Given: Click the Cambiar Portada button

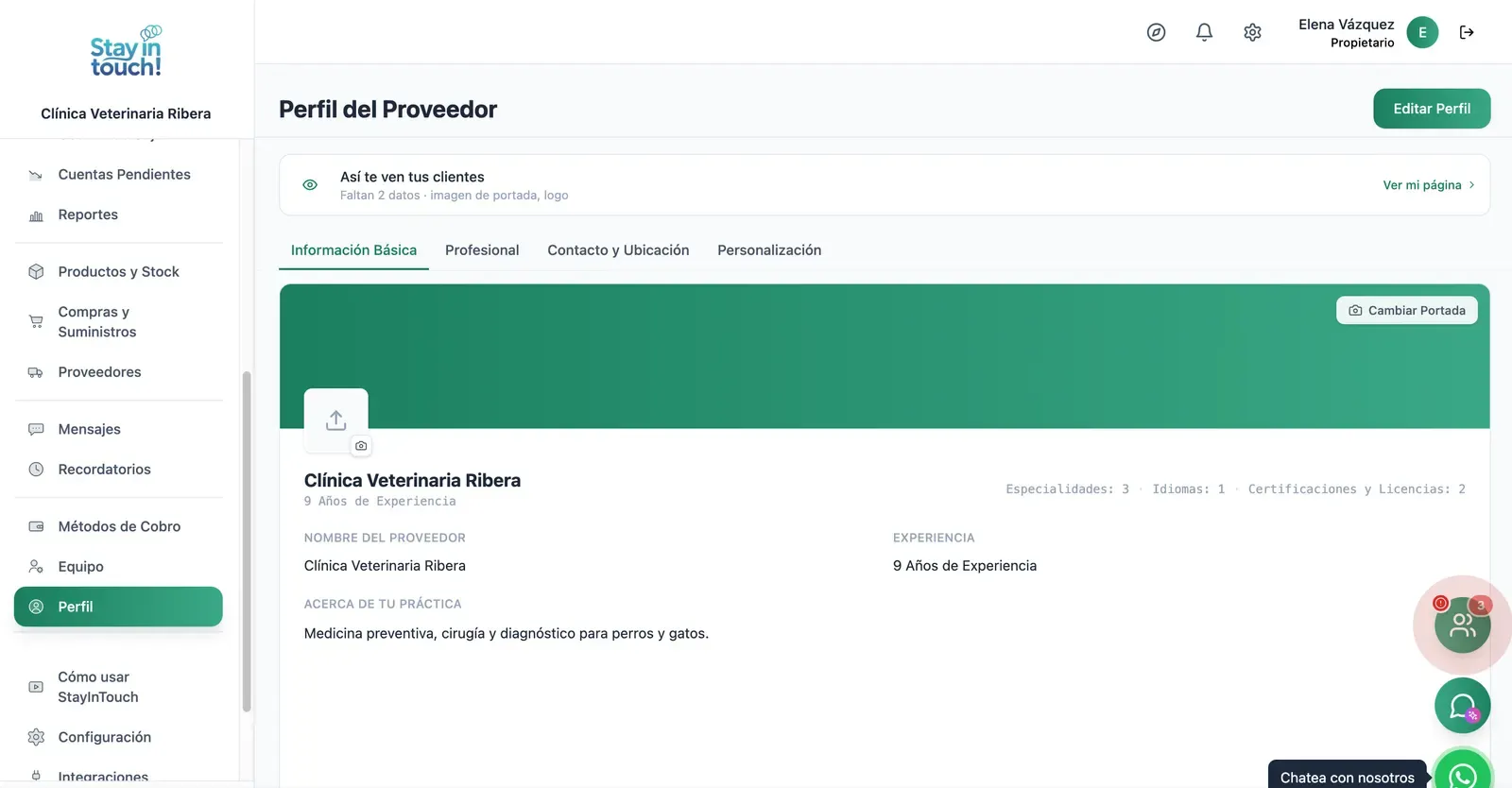Looking at the screenshot, I should point(1407,311).
